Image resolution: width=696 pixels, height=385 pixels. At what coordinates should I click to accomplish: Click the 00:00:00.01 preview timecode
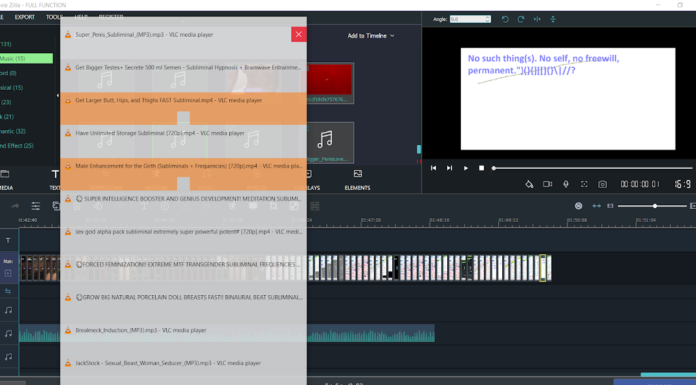(640, 184)
